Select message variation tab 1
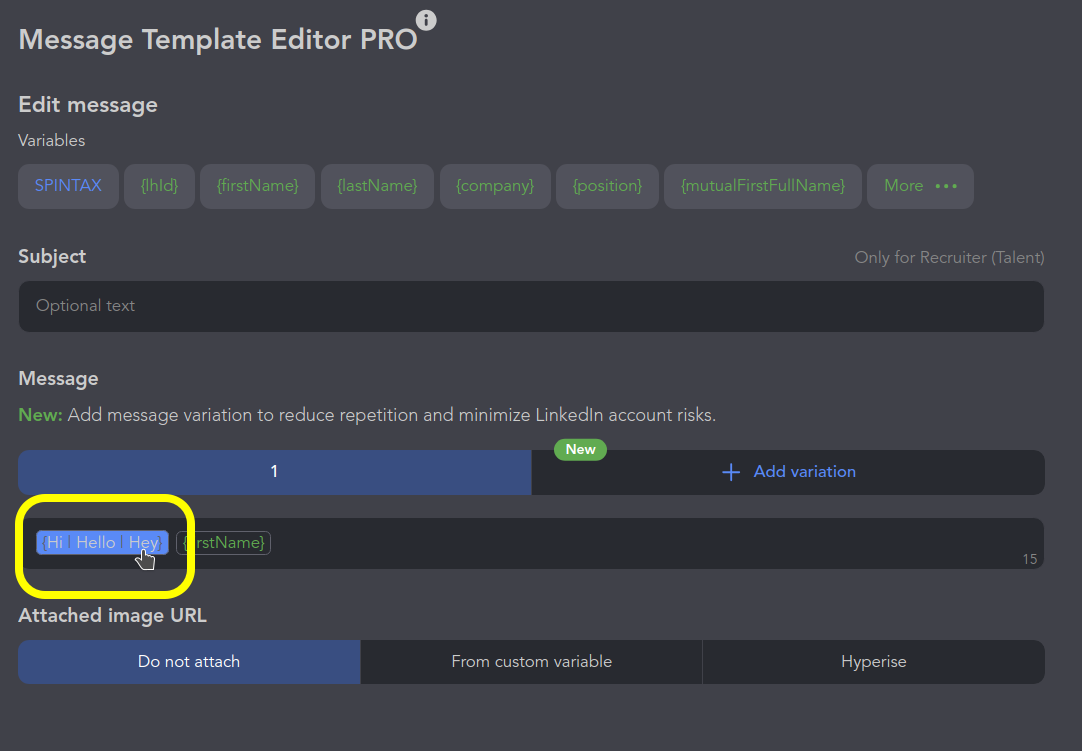 (274, 472)
